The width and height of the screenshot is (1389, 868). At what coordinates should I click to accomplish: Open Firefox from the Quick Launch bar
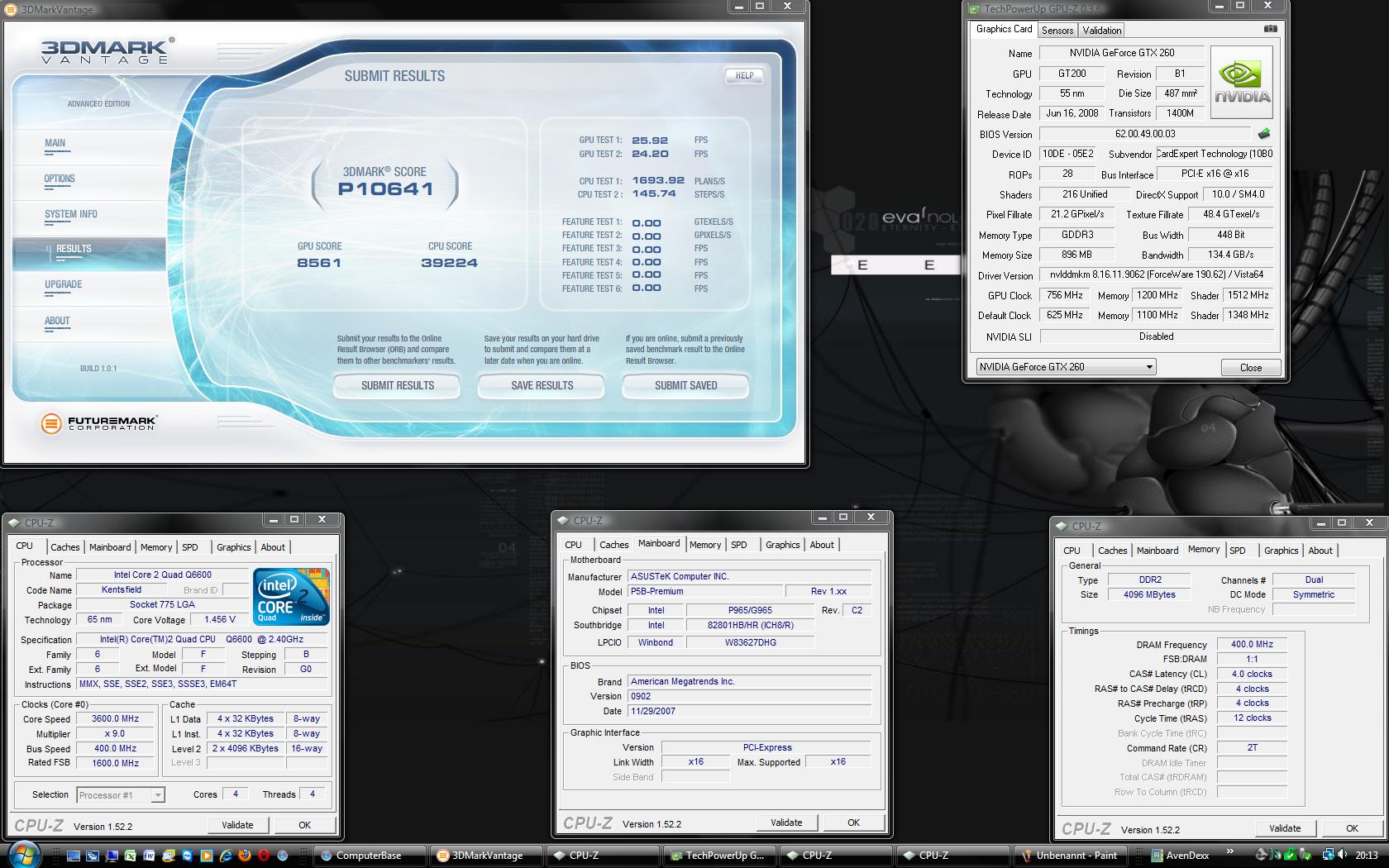(x=245, y=856)
